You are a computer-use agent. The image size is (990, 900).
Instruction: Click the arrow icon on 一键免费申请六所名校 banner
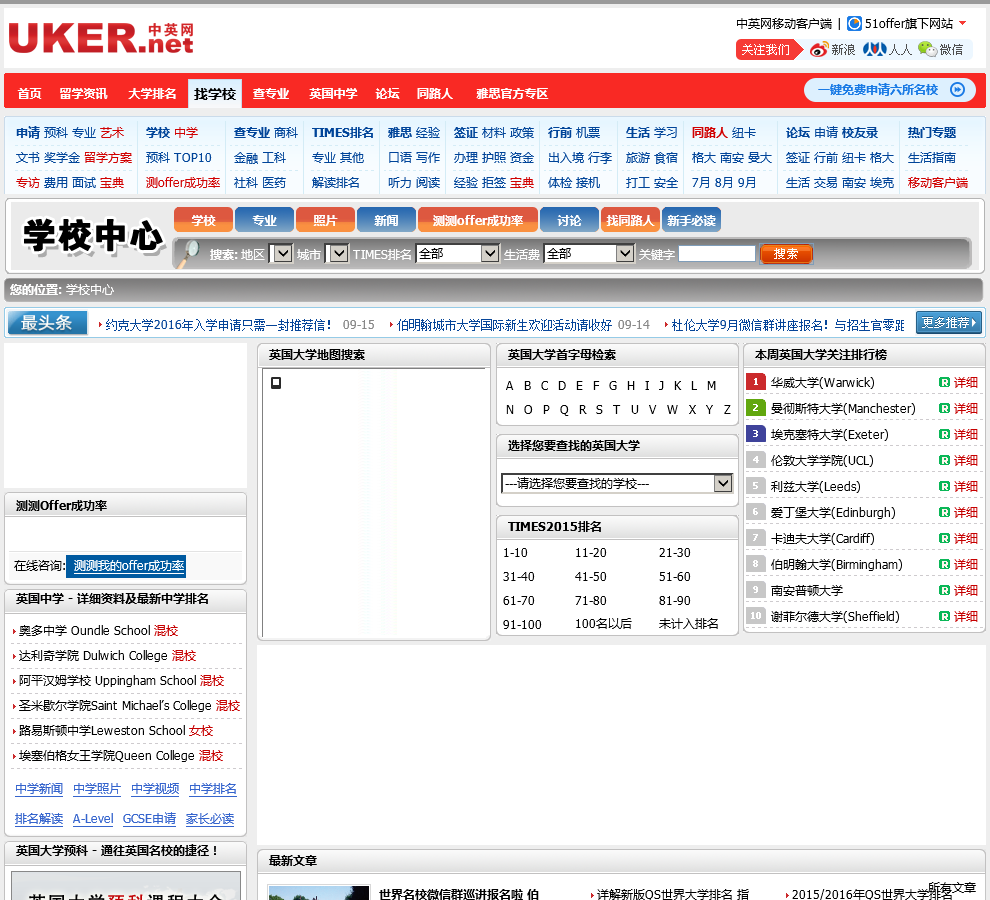click(x=958, y=90)
